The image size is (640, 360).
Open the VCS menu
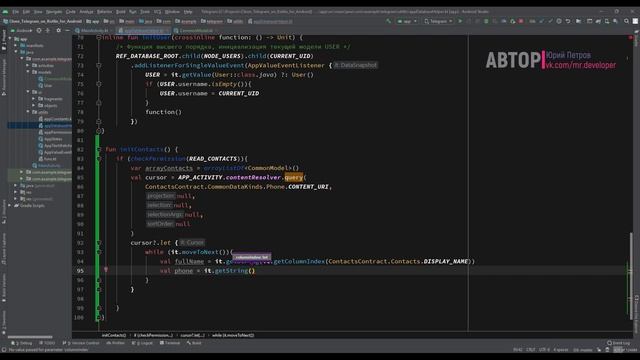[x=157, y=12]
